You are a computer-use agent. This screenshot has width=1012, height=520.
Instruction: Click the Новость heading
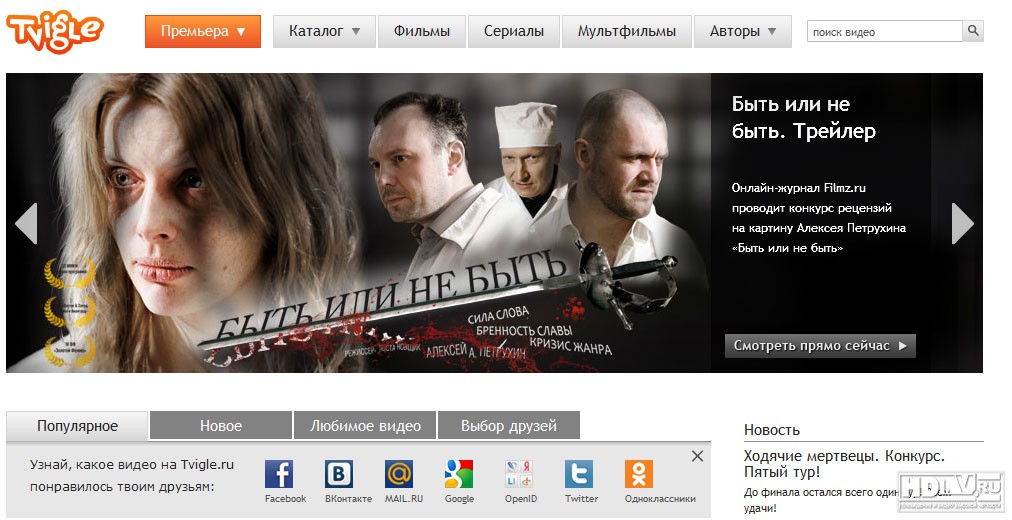point(772,430)
